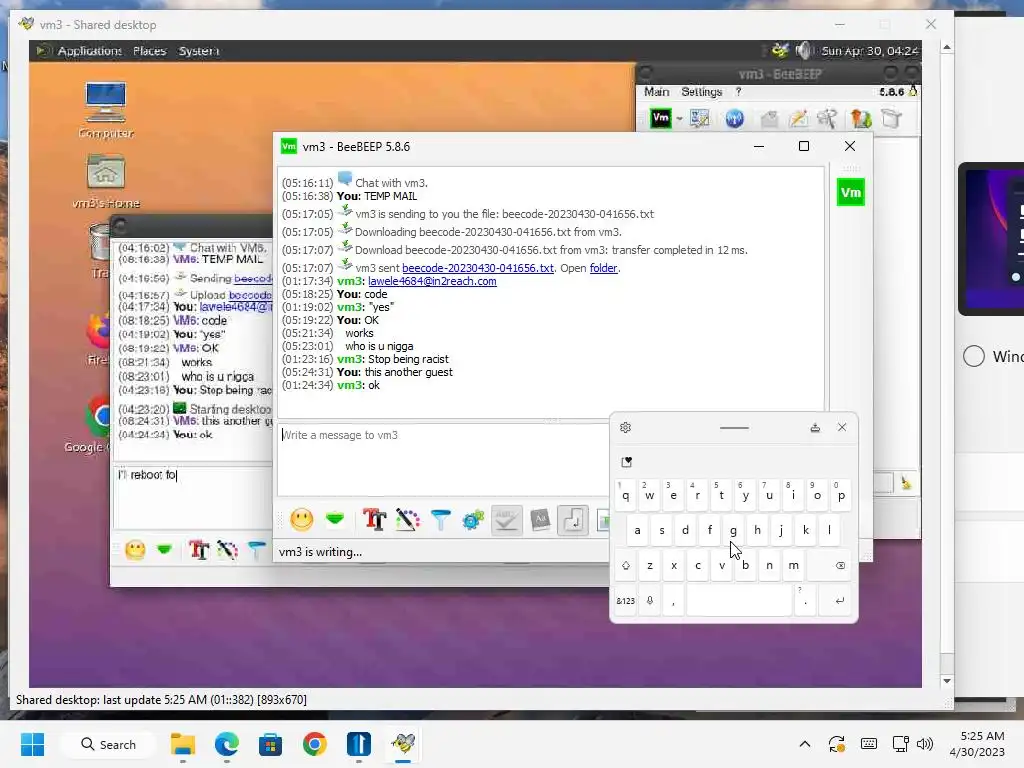
Task: Toggle the spell check ABC icon
Action: tap(506, 520)
